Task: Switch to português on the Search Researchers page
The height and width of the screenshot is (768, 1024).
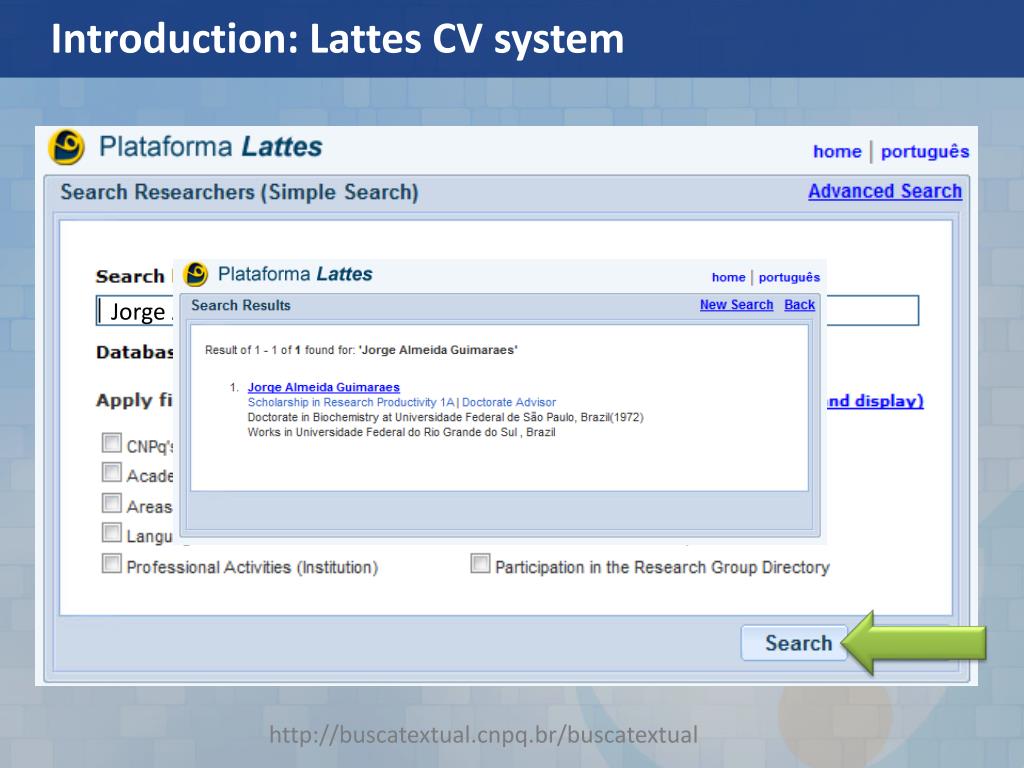Action: (925, 152)
